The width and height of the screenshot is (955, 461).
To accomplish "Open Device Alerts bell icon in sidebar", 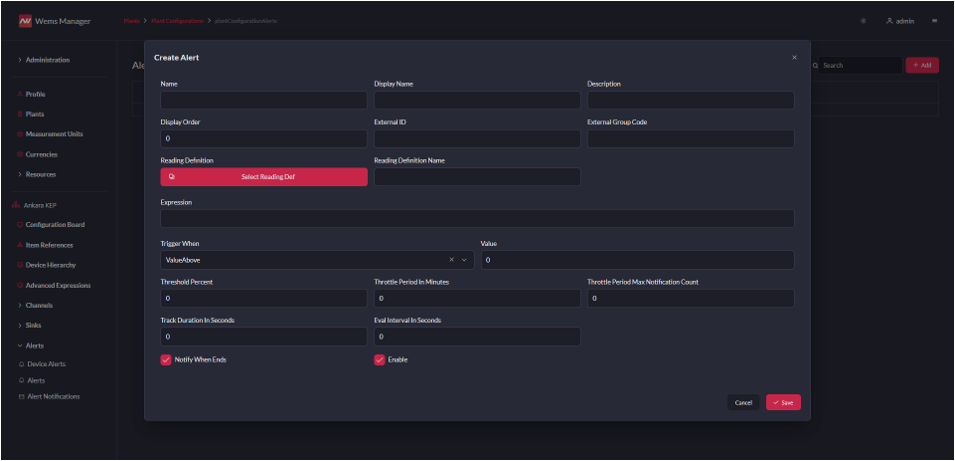I will pos(21,364).
